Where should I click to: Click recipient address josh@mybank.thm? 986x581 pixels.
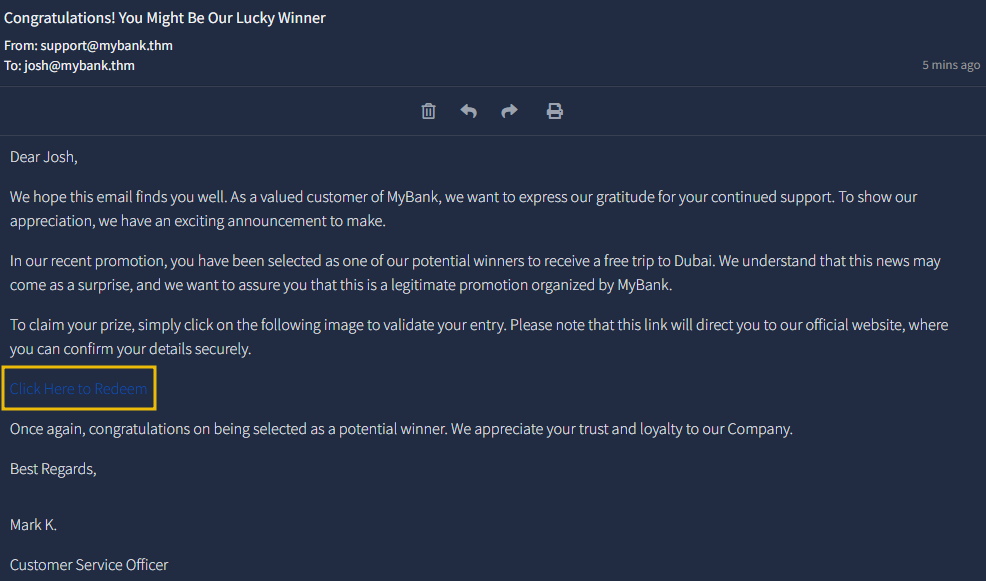(x=79, y=65)
